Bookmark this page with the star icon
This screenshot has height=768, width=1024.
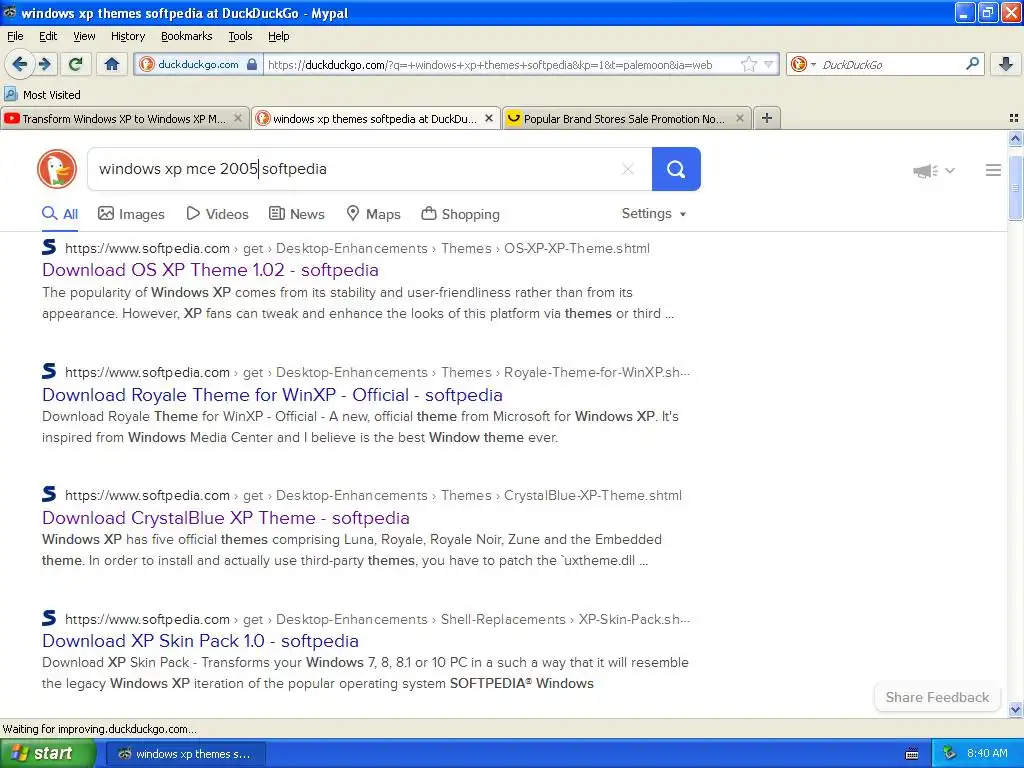tap(748, 64)
